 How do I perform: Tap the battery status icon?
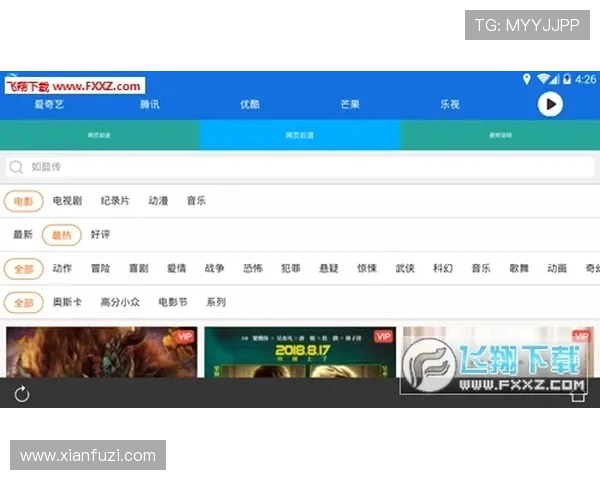click(567, 79)
